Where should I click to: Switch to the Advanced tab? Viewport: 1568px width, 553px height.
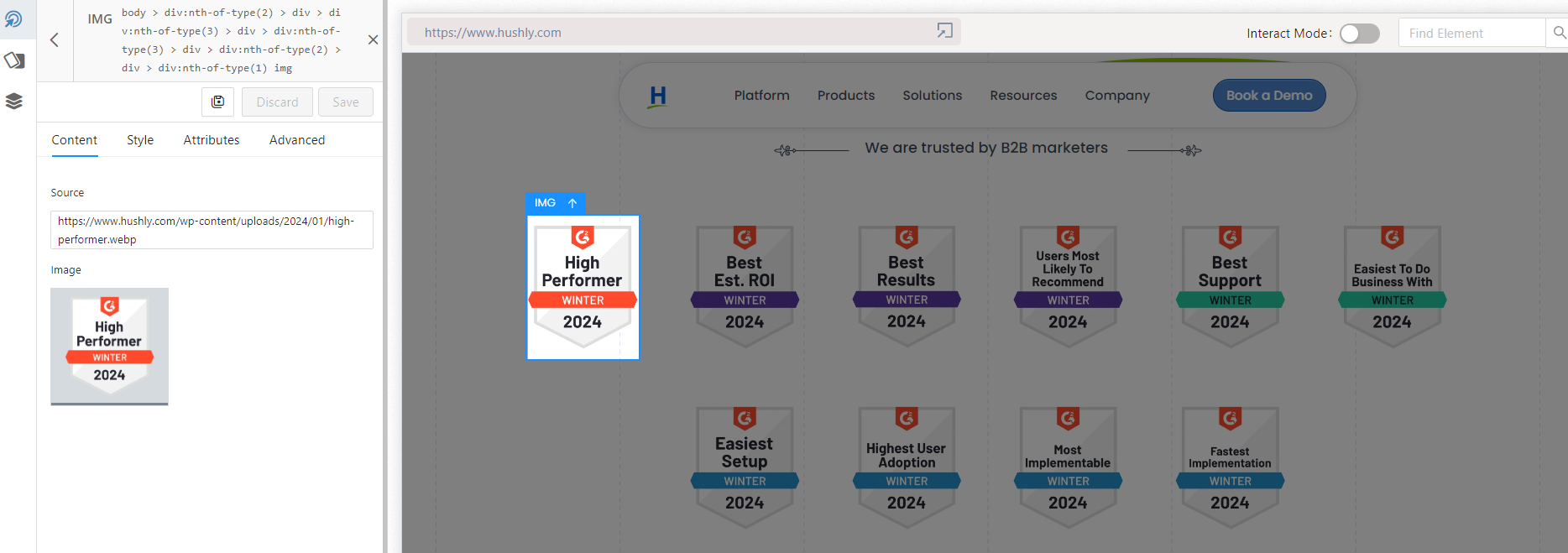[x=297, y=140]
